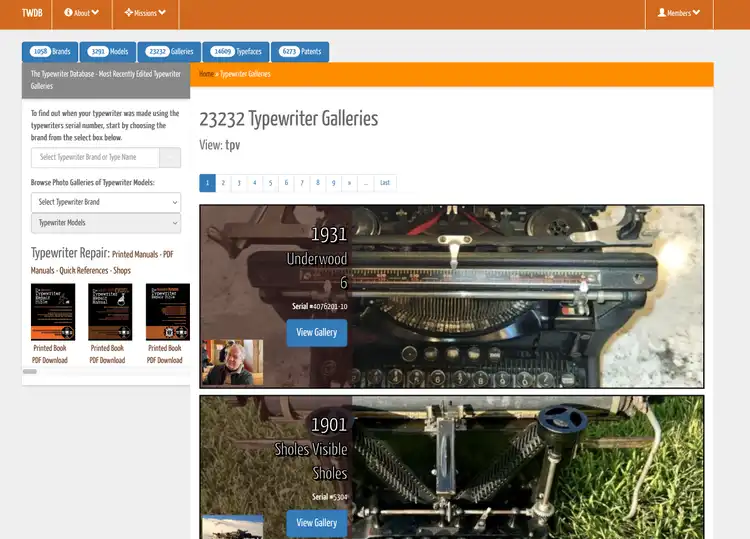Click Printed Book under the first book cover
This screenshot has height=539, width=750.
50,348
